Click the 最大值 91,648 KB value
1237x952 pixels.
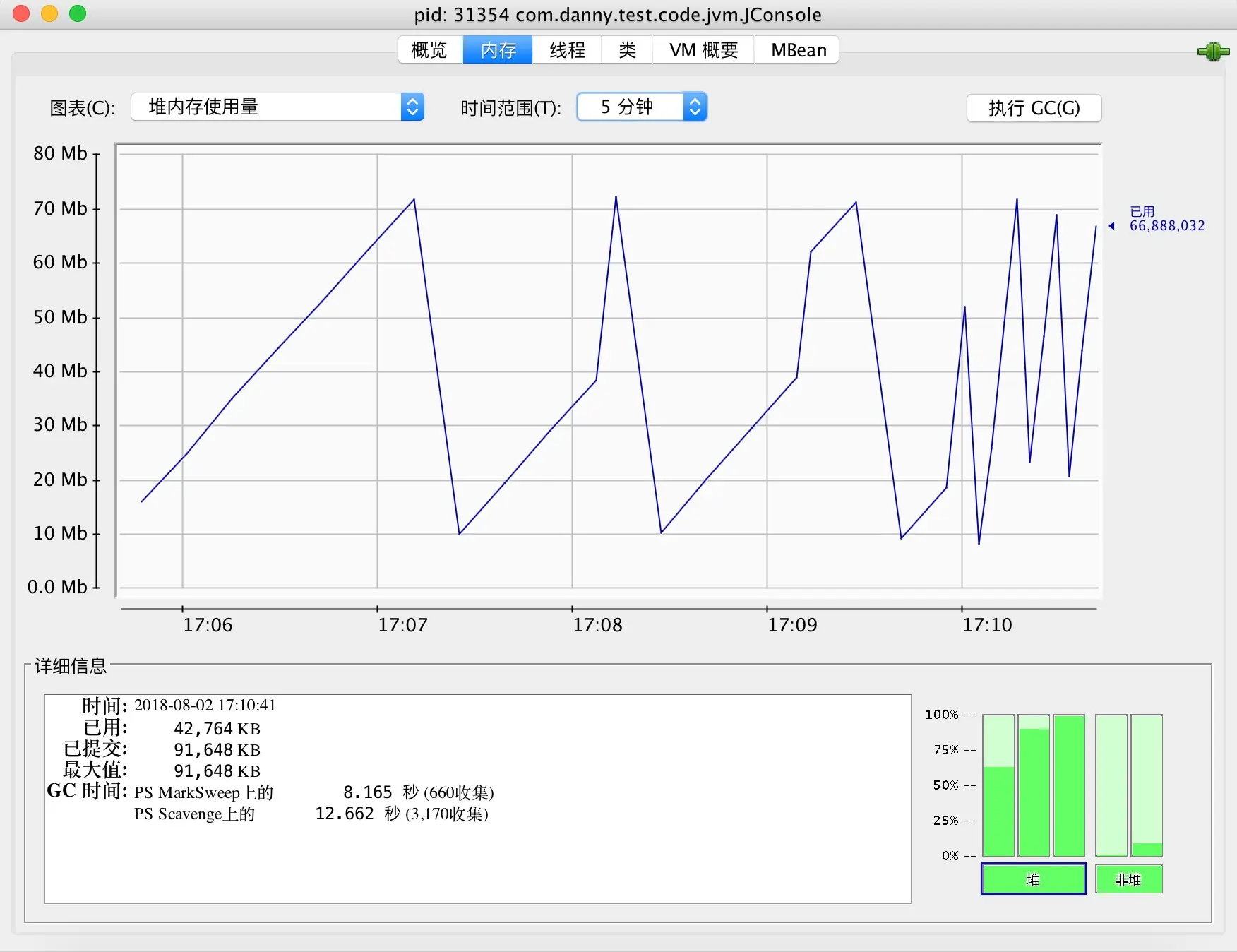(x=217, y=771)
